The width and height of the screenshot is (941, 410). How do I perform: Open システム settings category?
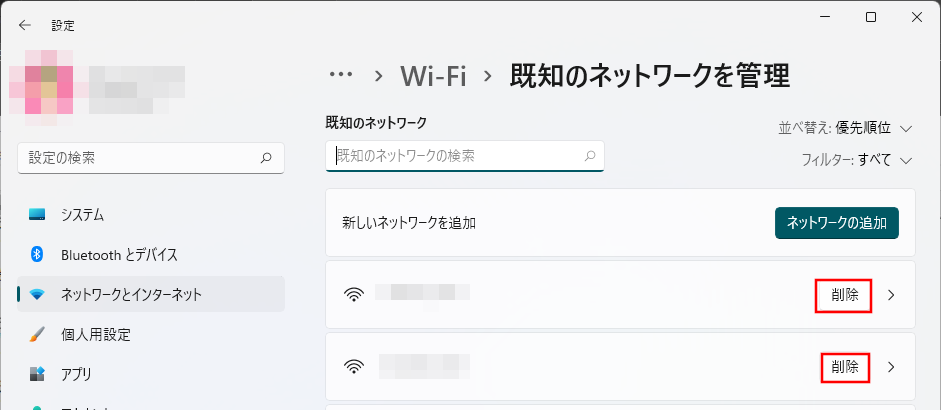[x=83, y=215]
